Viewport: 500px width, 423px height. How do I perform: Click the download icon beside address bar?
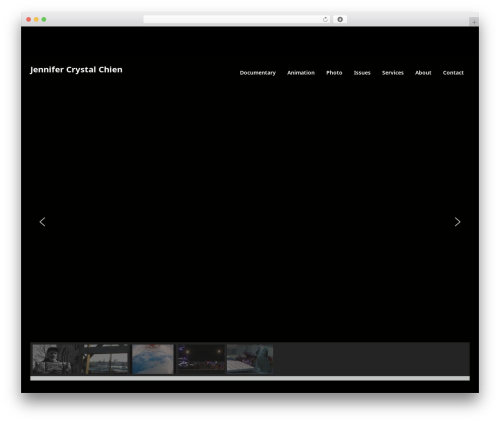pyautogui.click(x=340, y=20)
